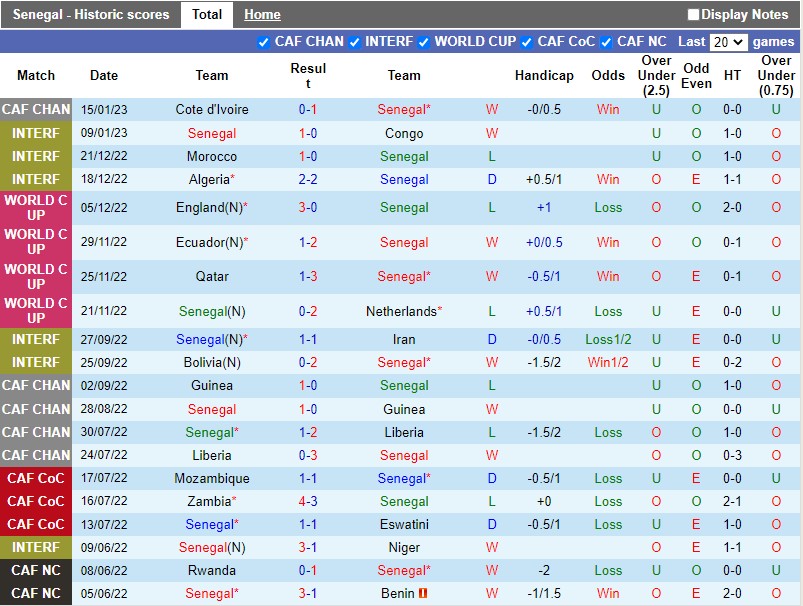Viewport: 803px width, 606px height.
Task: Click the -2 handicap in Rwanda row
Action: [544, 571]
